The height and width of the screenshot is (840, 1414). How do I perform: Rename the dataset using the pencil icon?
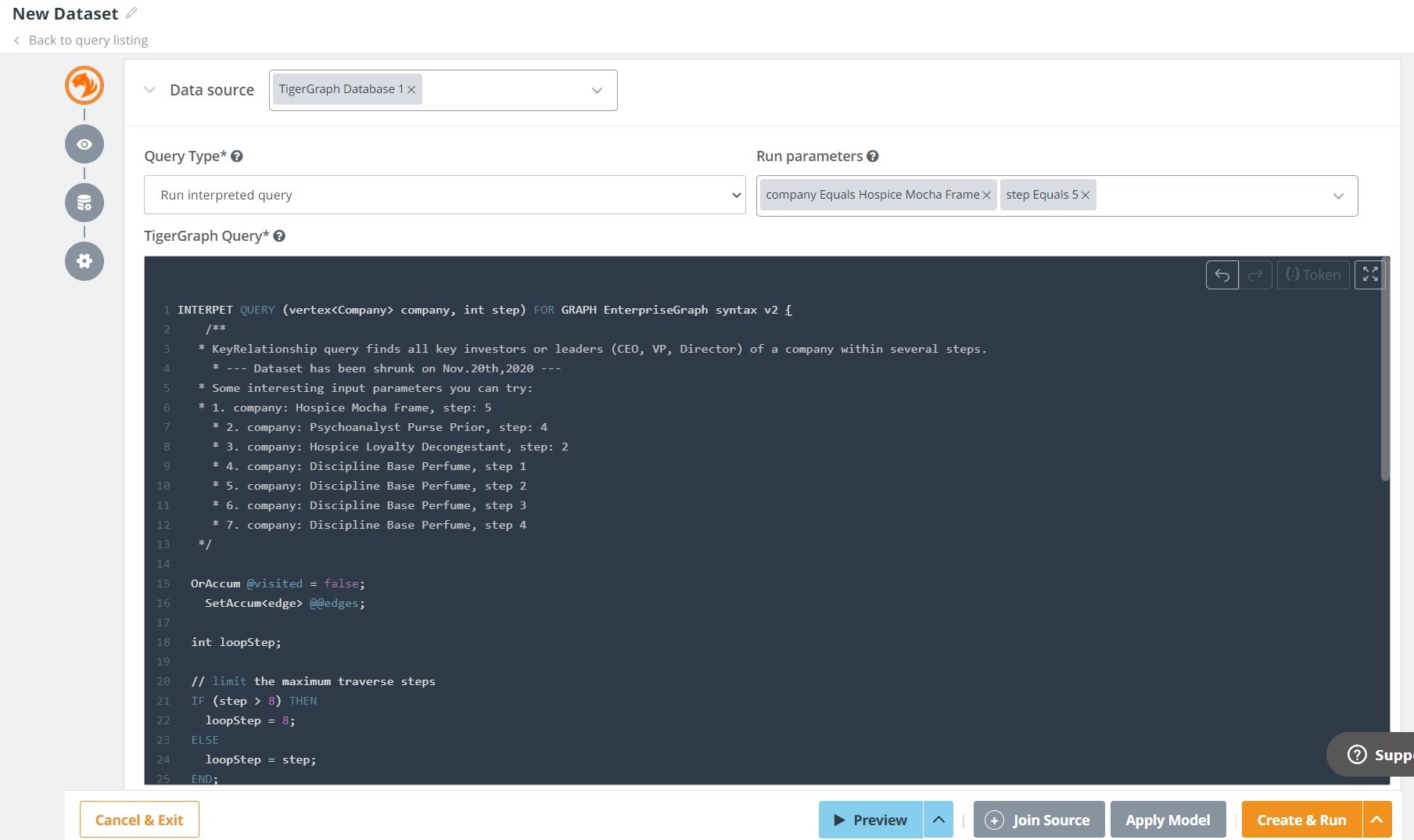tap(131, 13)
